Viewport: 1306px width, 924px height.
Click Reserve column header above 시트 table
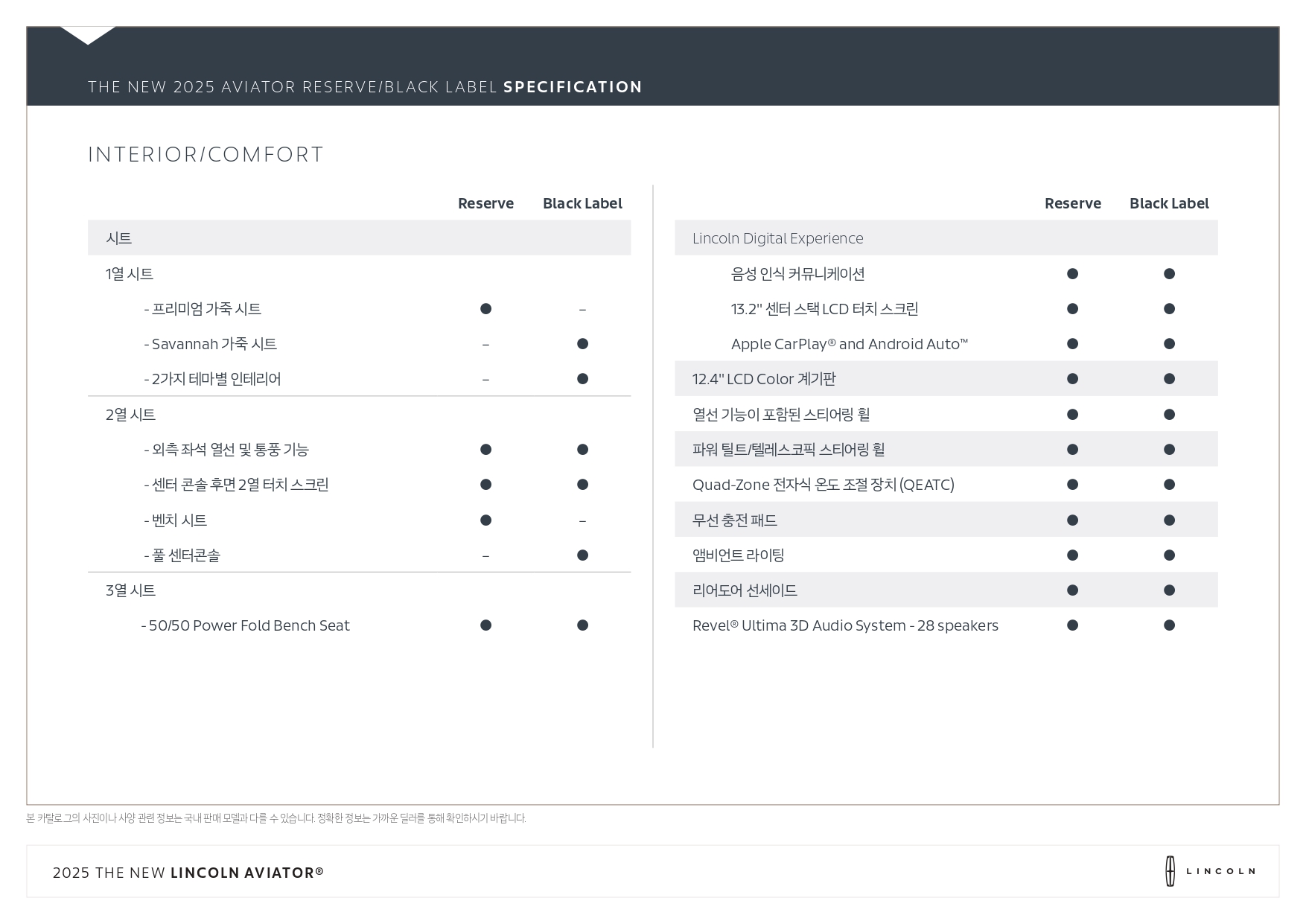pos(485,203)
